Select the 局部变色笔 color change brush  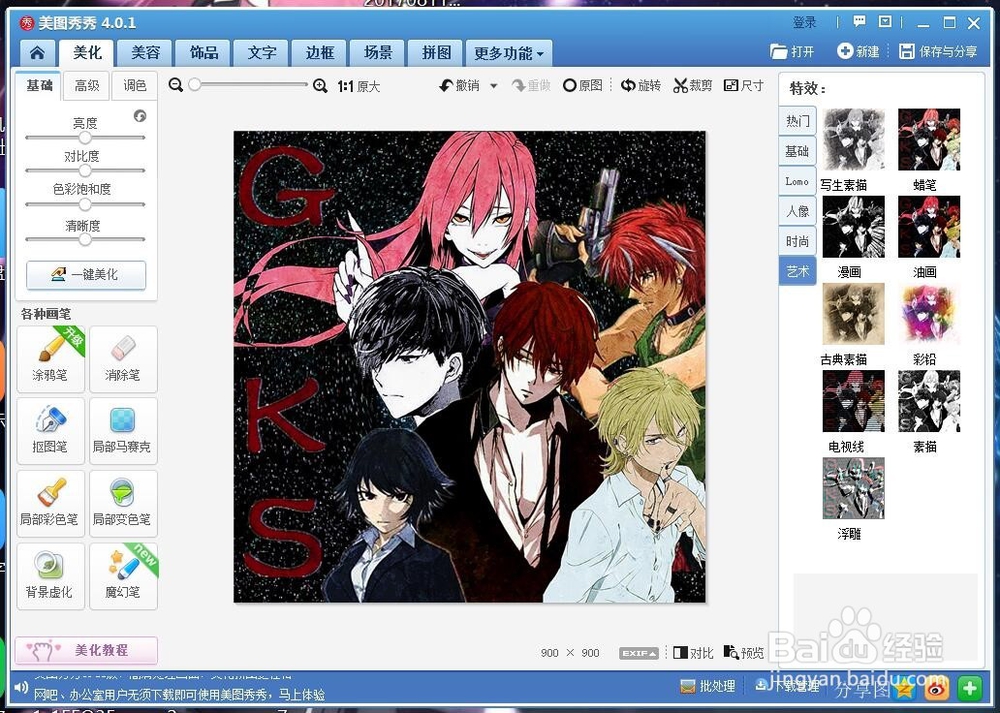[122, 504]
